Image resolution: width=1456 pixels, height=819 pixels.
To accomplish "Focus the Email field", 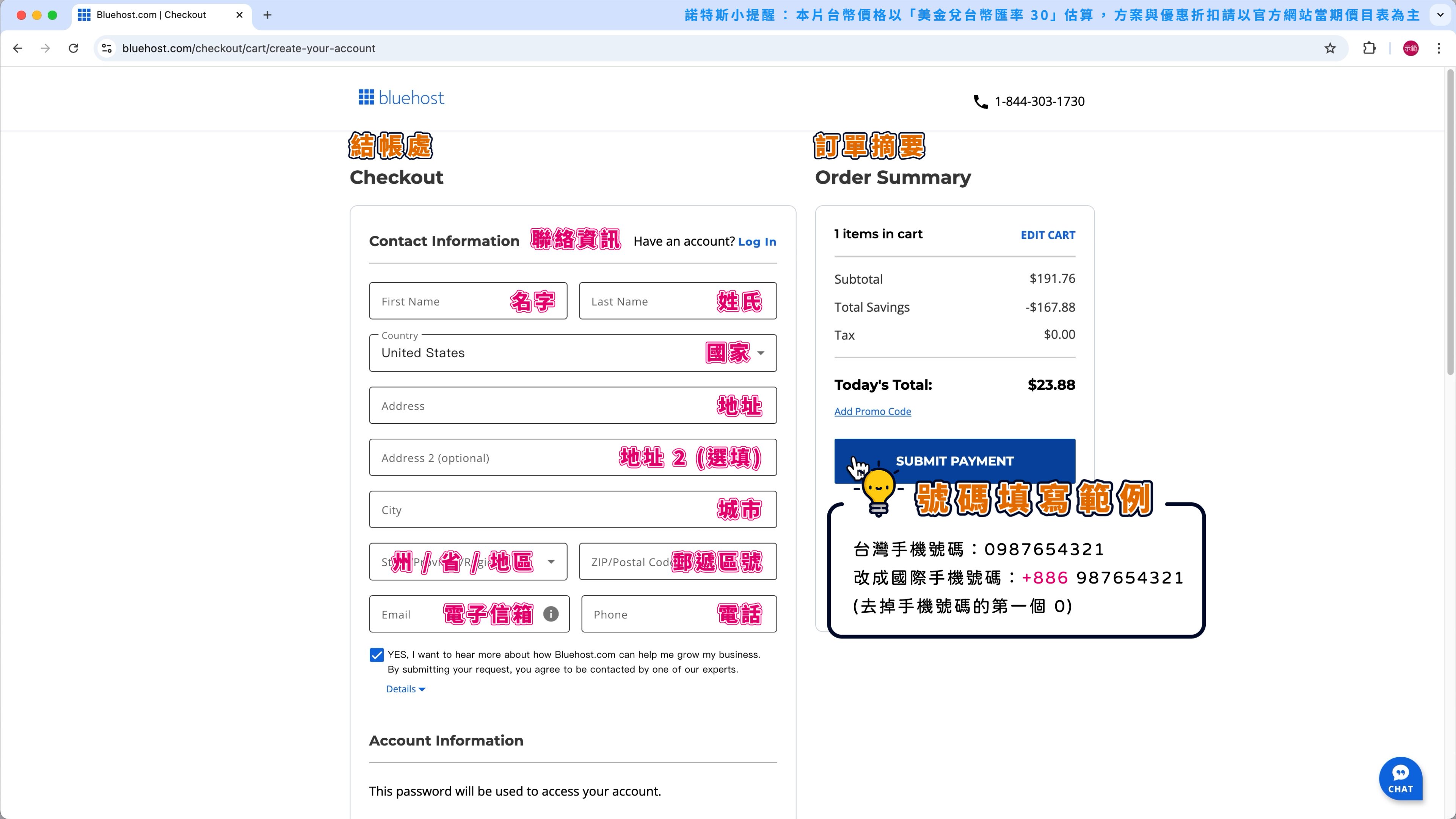I will (x=469, y=614).
